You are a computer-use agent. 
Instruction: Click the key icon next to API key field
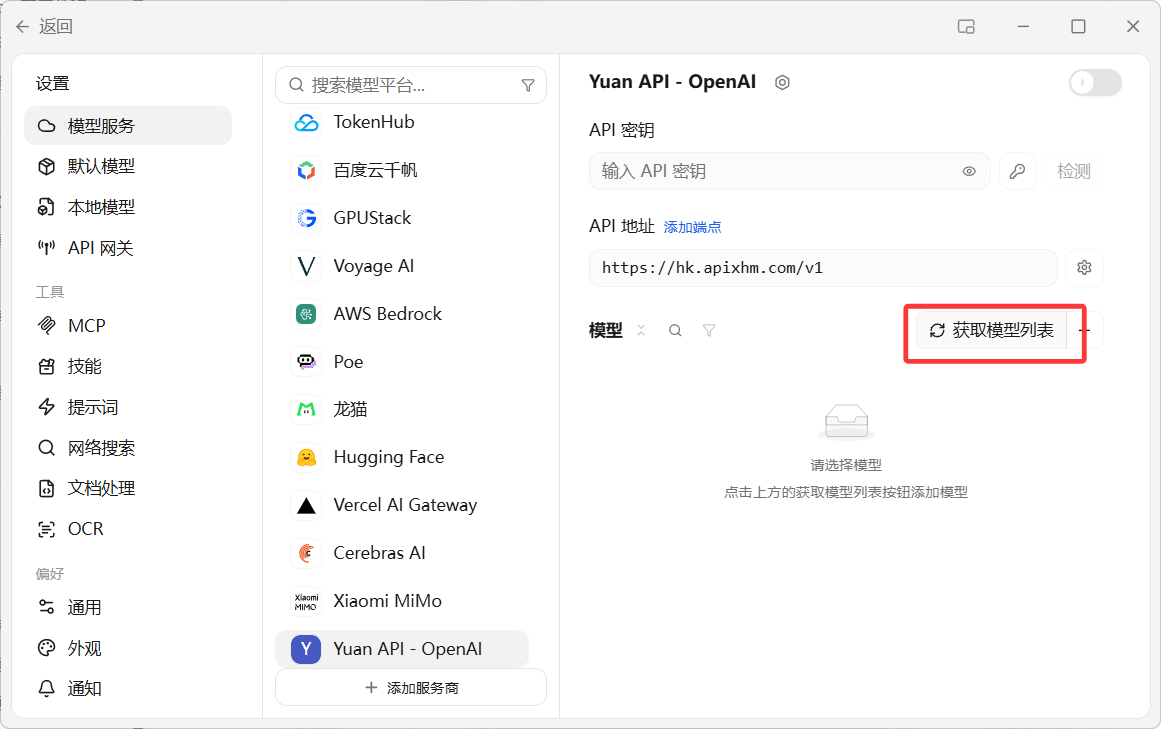(1017, 172)
